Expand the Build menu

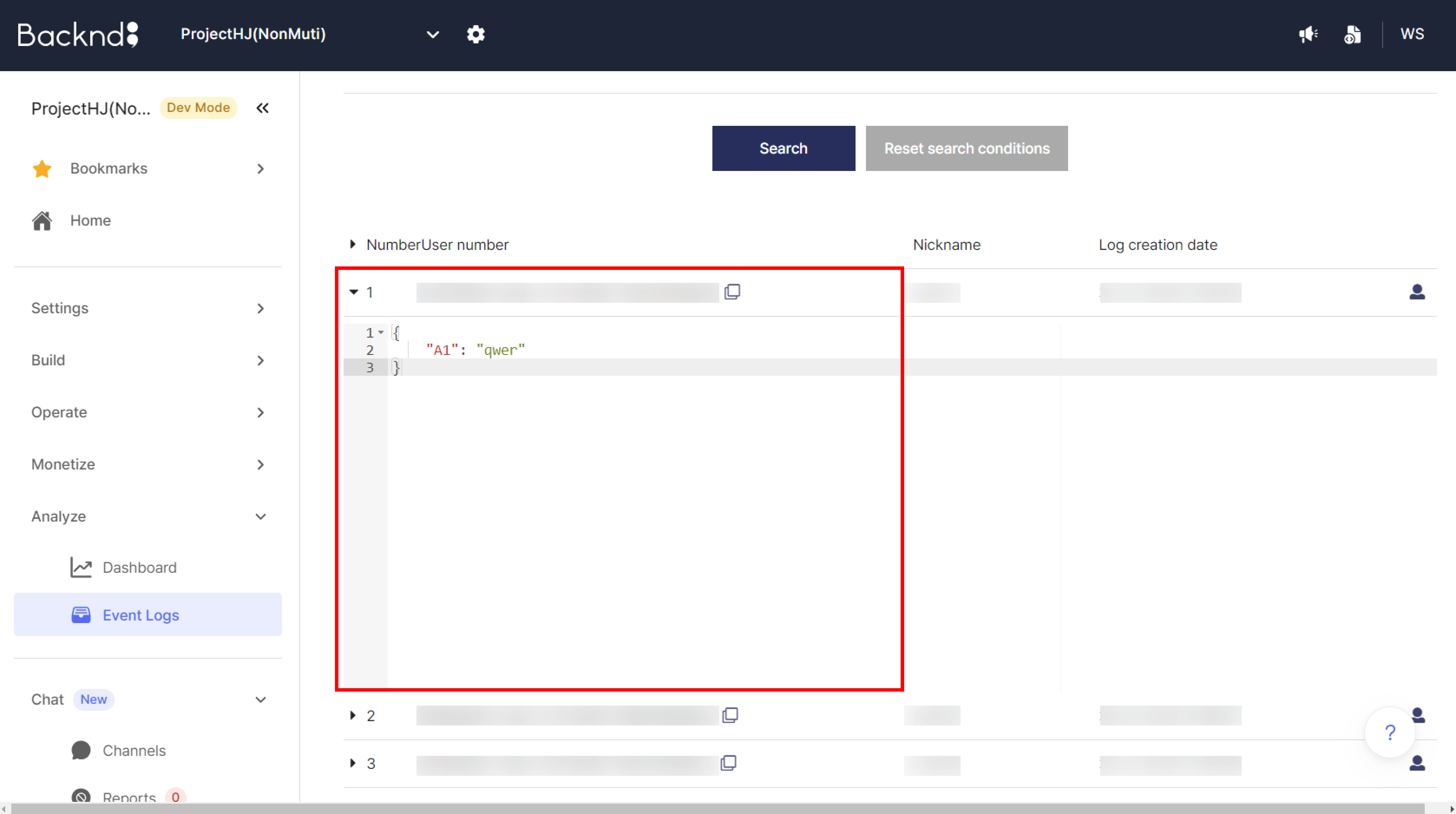(x=148, y=360)
